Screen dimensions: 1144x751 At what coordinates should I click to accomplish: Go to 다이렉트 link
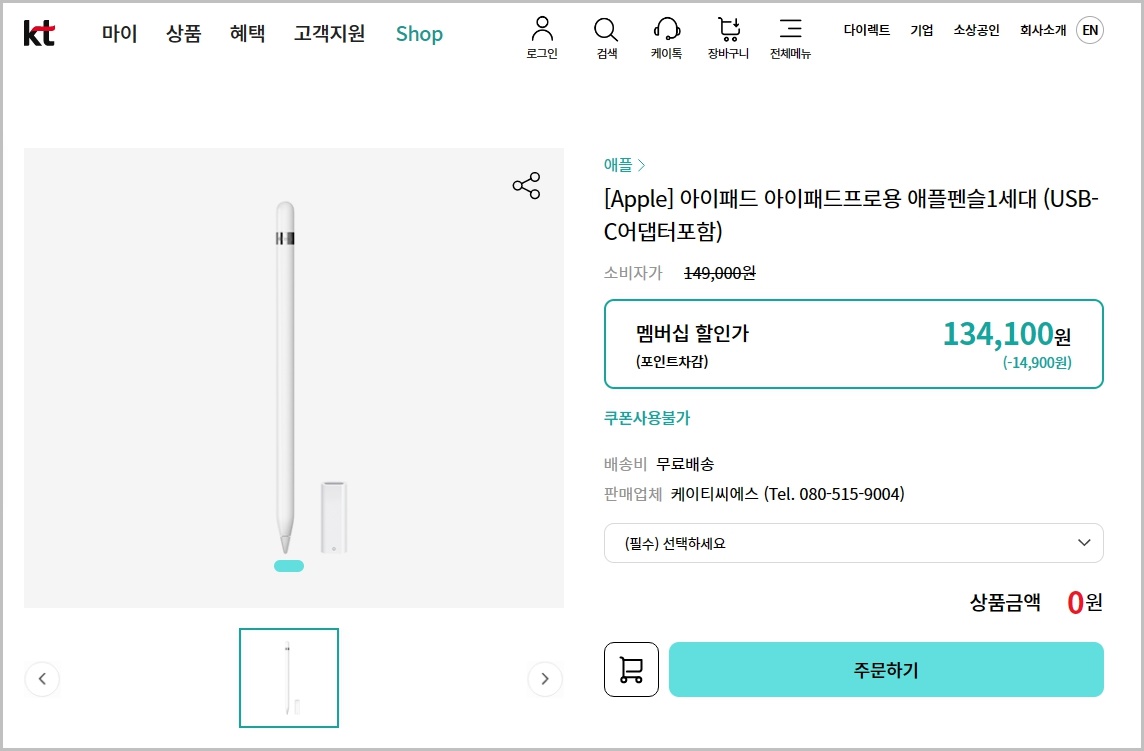click(x=867, y=30)
